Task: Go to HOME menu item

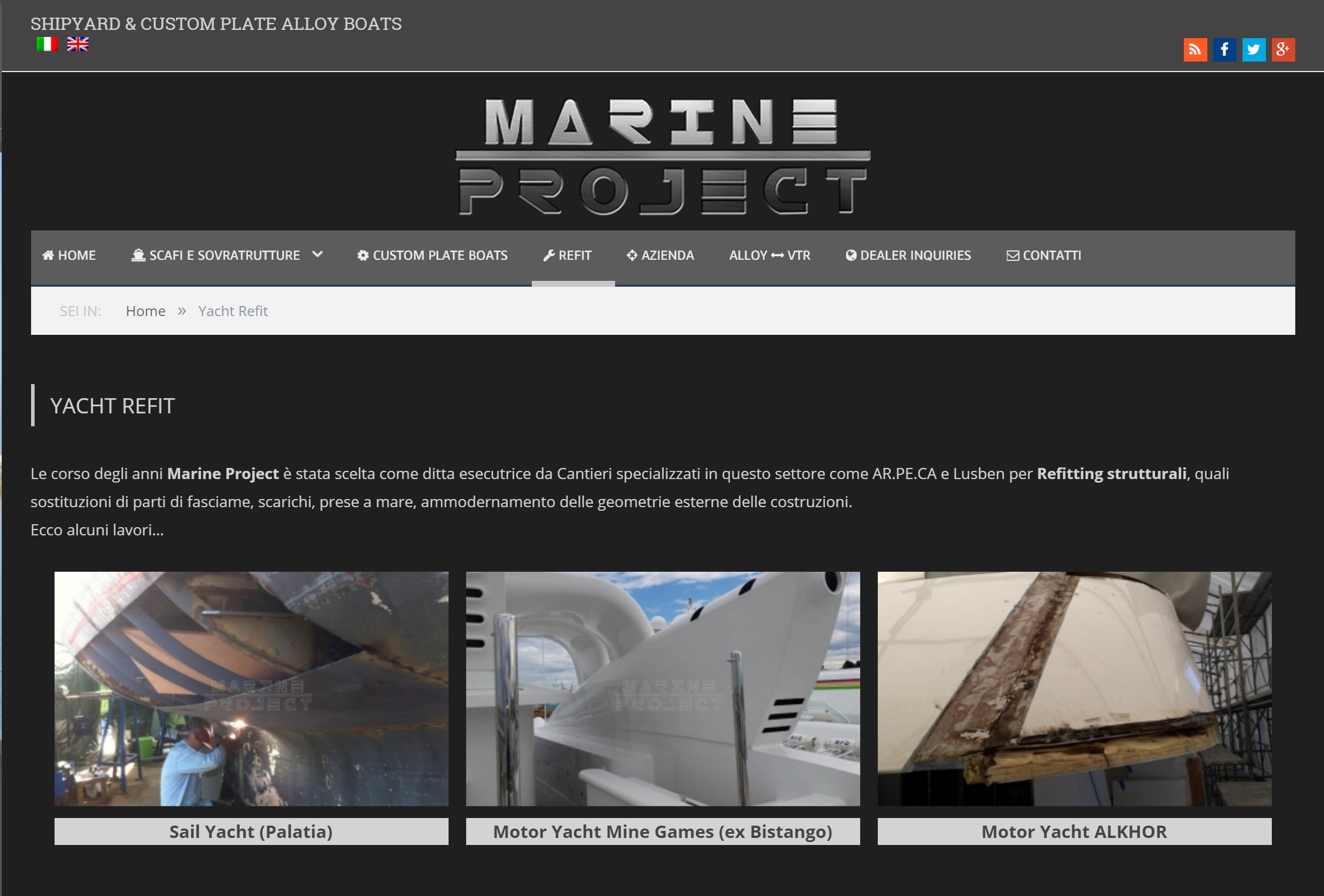Action: (x=69, y=256)
